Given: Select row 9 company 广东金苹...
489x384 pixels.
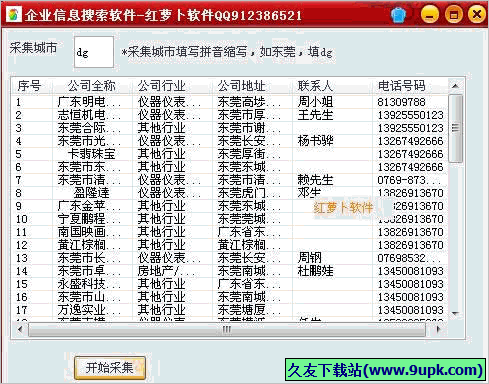Looking at the screenshot, I should click(89, 206).
